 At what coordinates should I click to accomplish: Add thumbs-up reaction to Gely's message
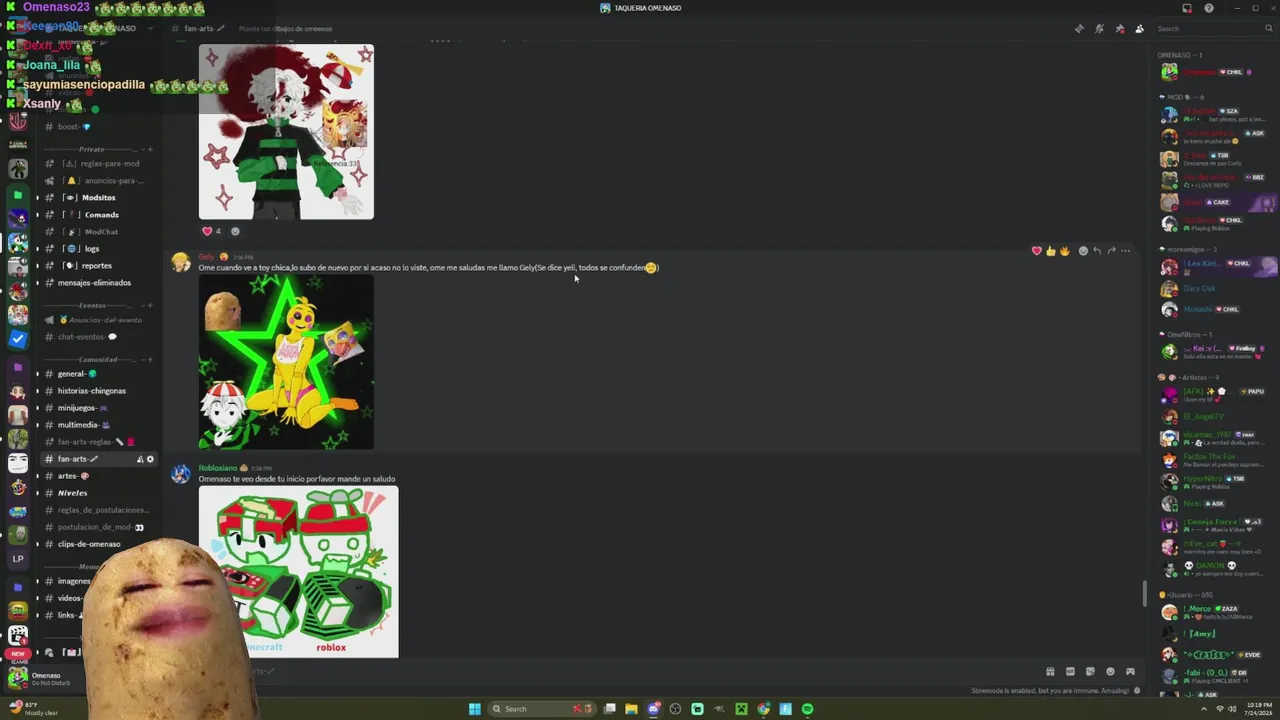pyautogui.click(x=1050, y=251)
